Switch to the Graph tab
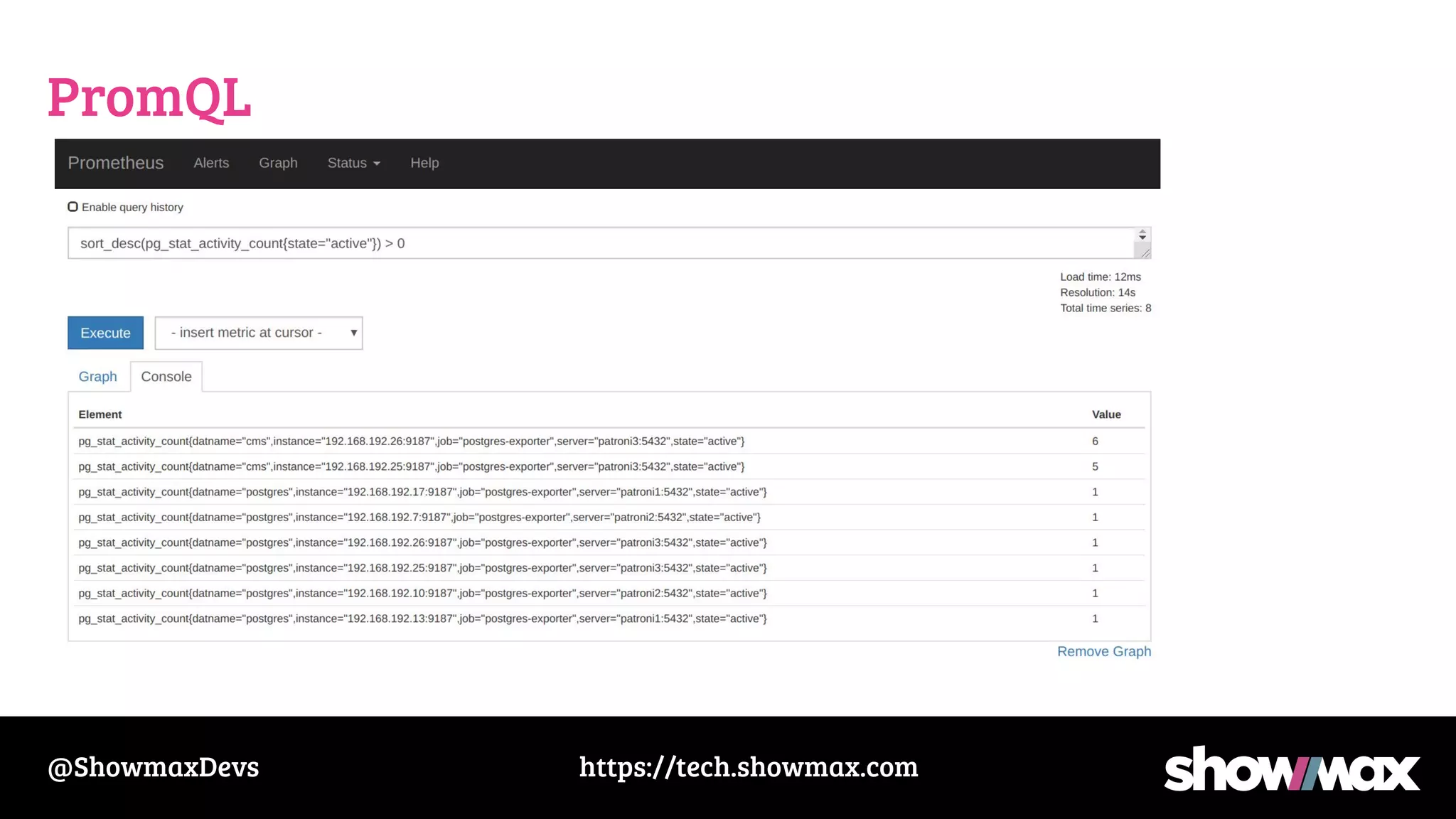The image size is (1456, 819). (x=97, y=377)
